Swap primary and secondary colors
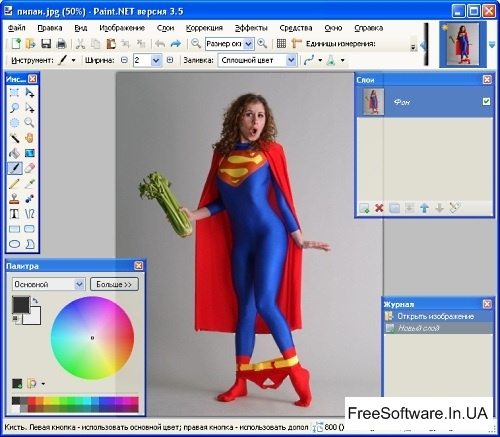The image size is (500, 437). [x=35, y=300]
